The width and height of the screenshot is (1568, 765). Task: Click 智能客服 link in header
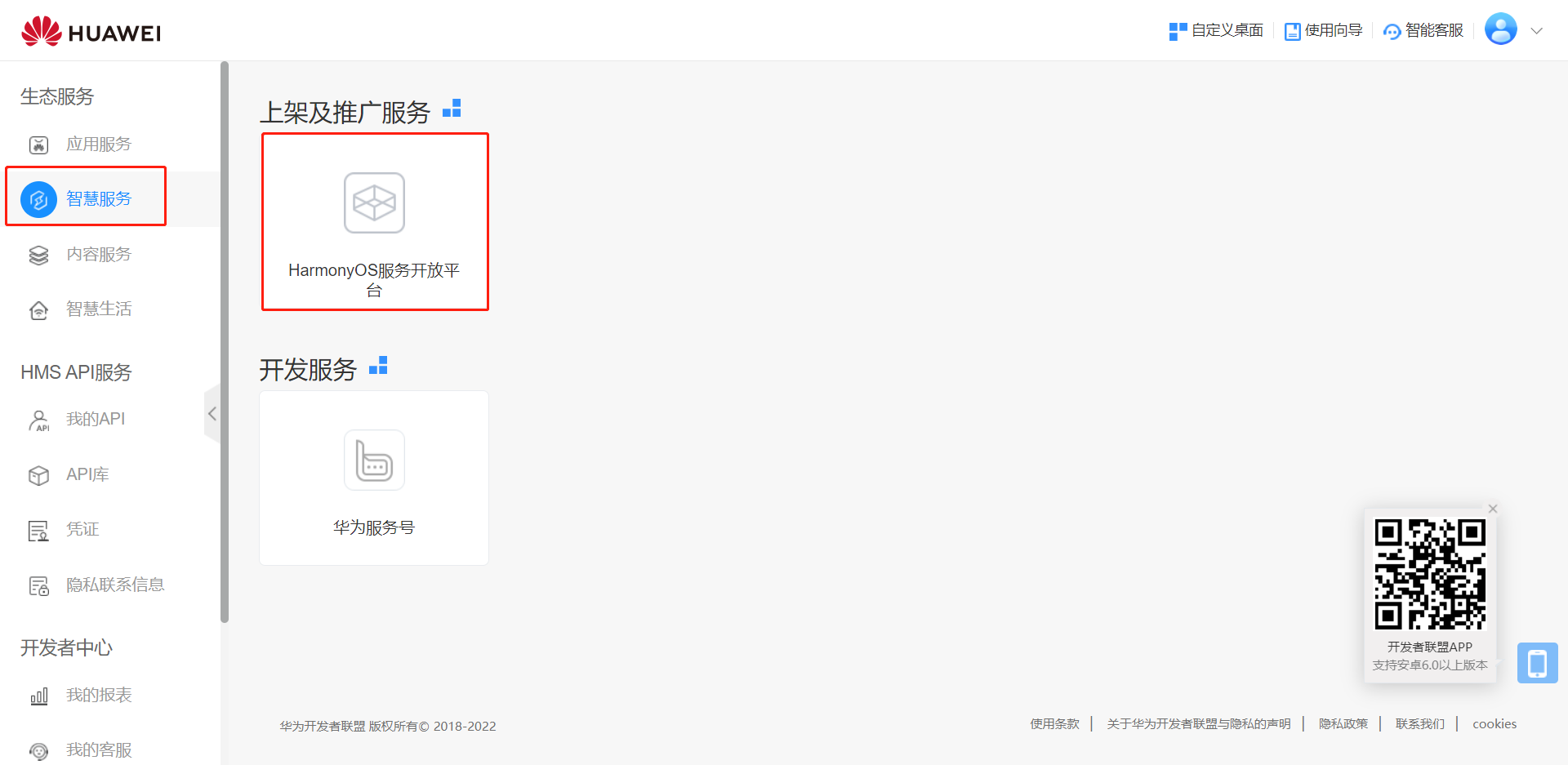[x=1434, y=31]
